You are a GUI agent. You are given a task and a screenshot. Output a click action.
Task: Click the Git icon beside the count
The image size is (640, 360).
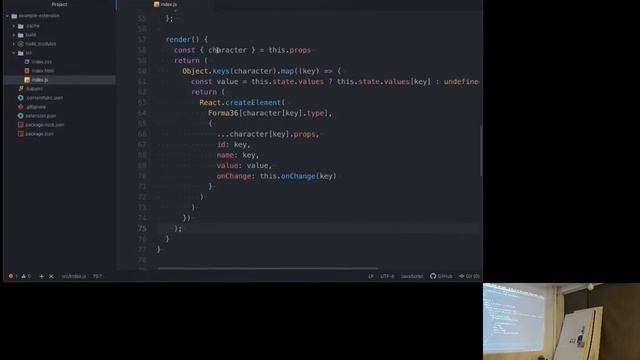tap(462, 276)
